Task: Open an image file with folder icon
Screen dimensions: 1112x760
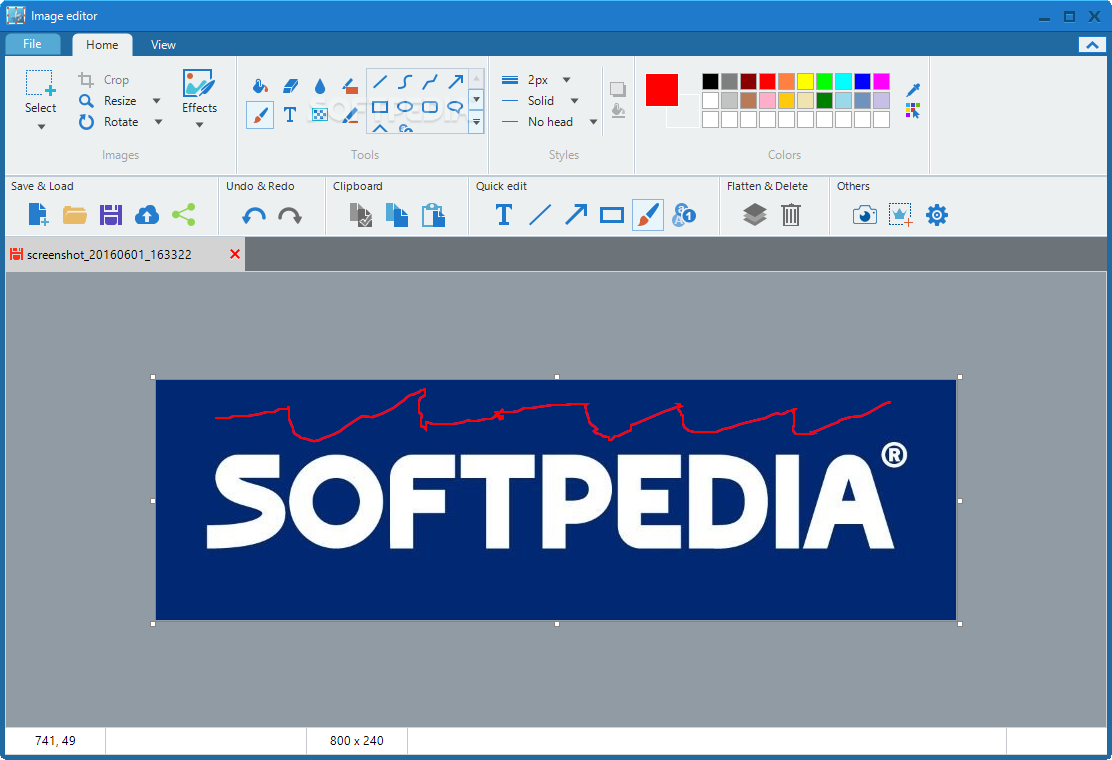Action: [x=74, y=215]
